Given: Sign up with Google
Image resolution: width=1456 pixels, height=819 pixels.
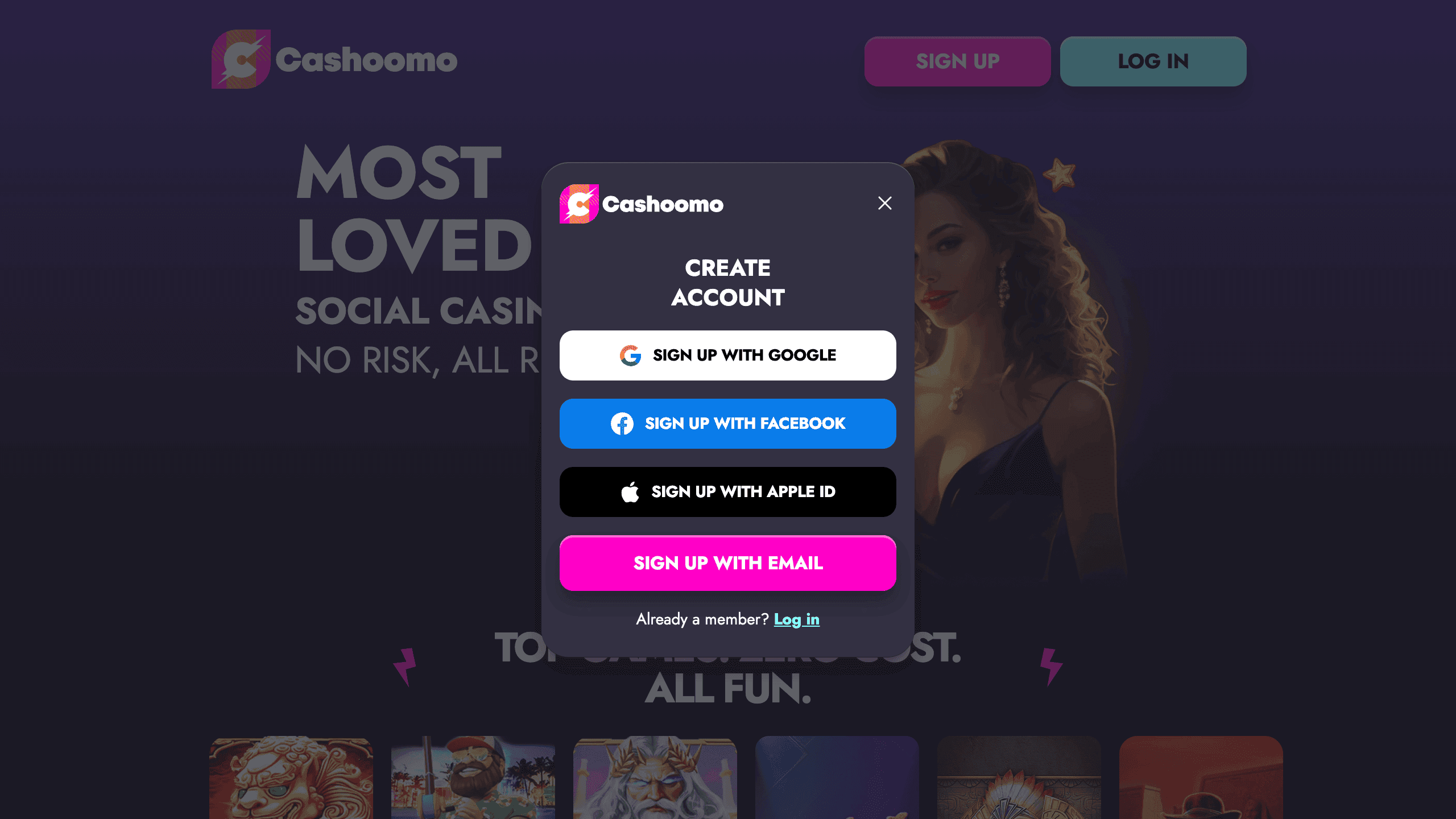Looking at the screenshot, I should pyautogui.click(x=728, y=355).
